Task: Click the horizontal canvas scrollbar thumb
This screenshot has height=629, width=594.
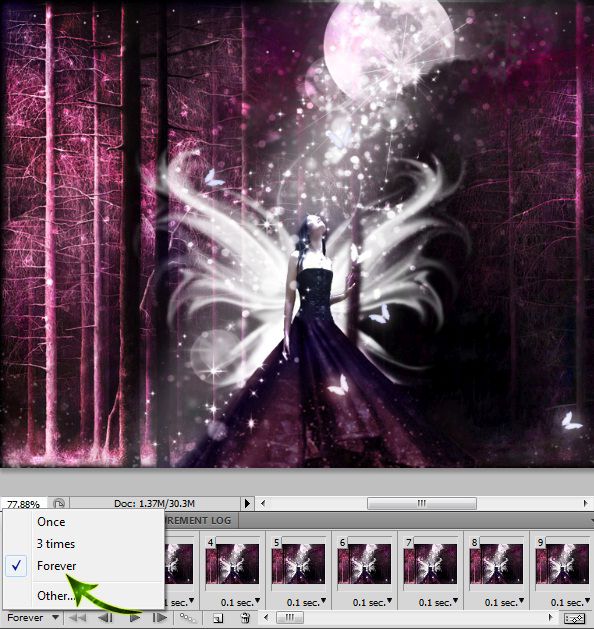Action: pos(422,503)
